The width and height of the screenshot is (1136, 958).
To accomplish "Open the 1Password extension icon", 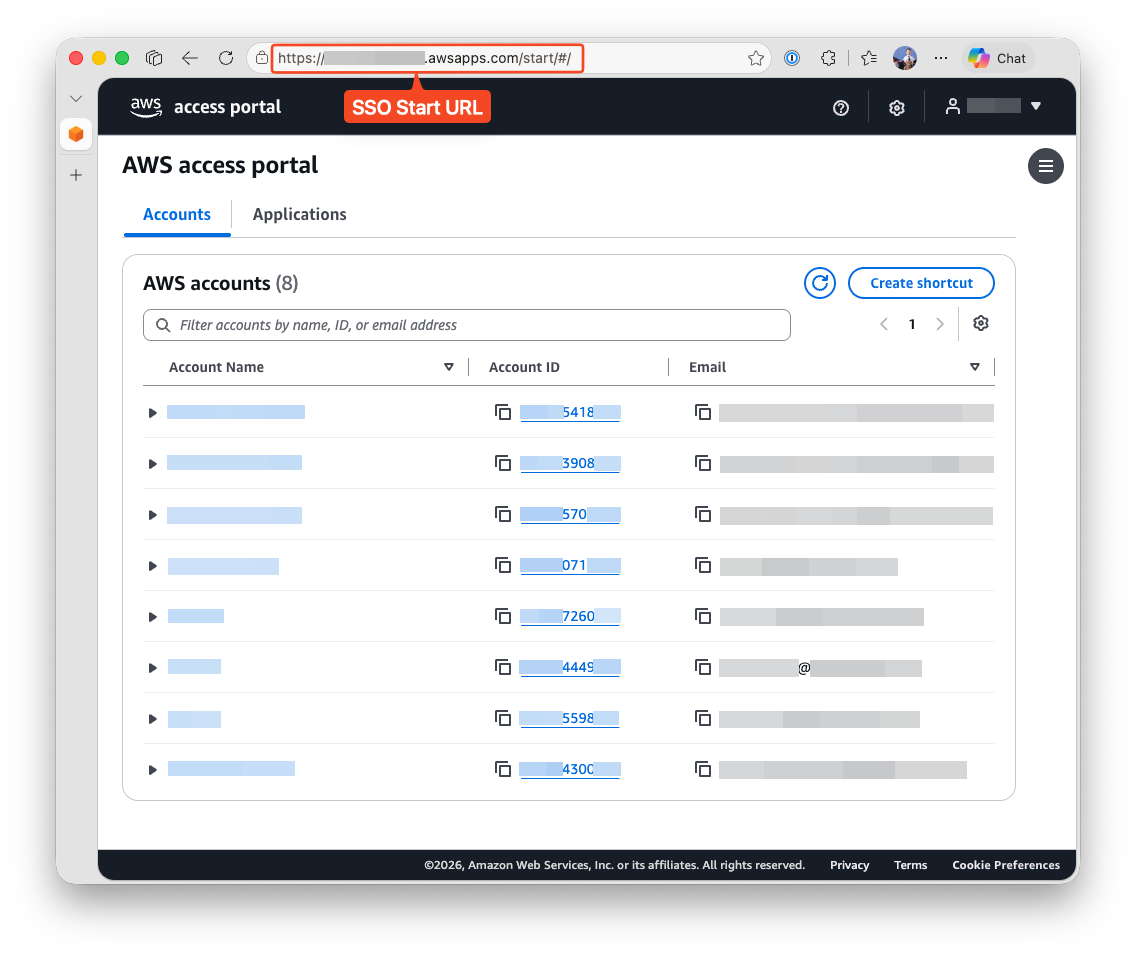I will 792,58.
